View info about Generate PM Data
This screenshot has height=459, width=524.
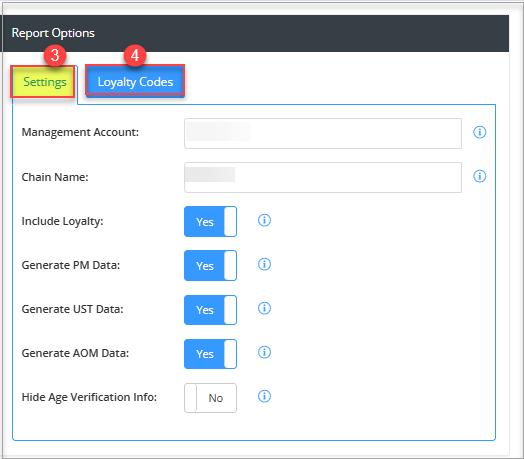point(264,264)
